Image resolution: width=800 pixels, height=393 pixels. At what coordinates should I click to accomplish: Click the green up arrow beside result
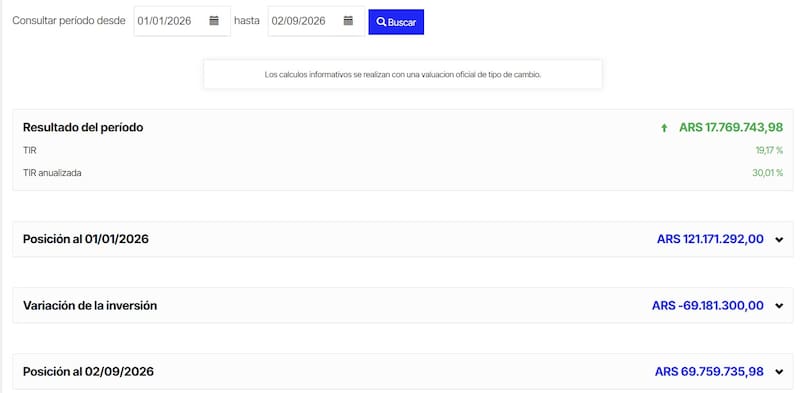[664, 128]
